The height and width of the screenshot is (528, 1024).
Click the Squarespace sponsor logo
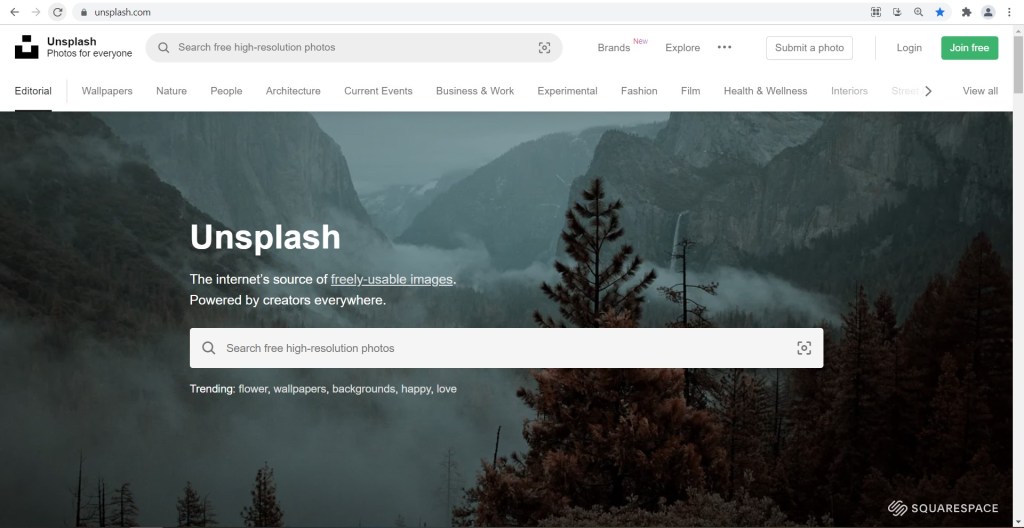tap(943, 508)
